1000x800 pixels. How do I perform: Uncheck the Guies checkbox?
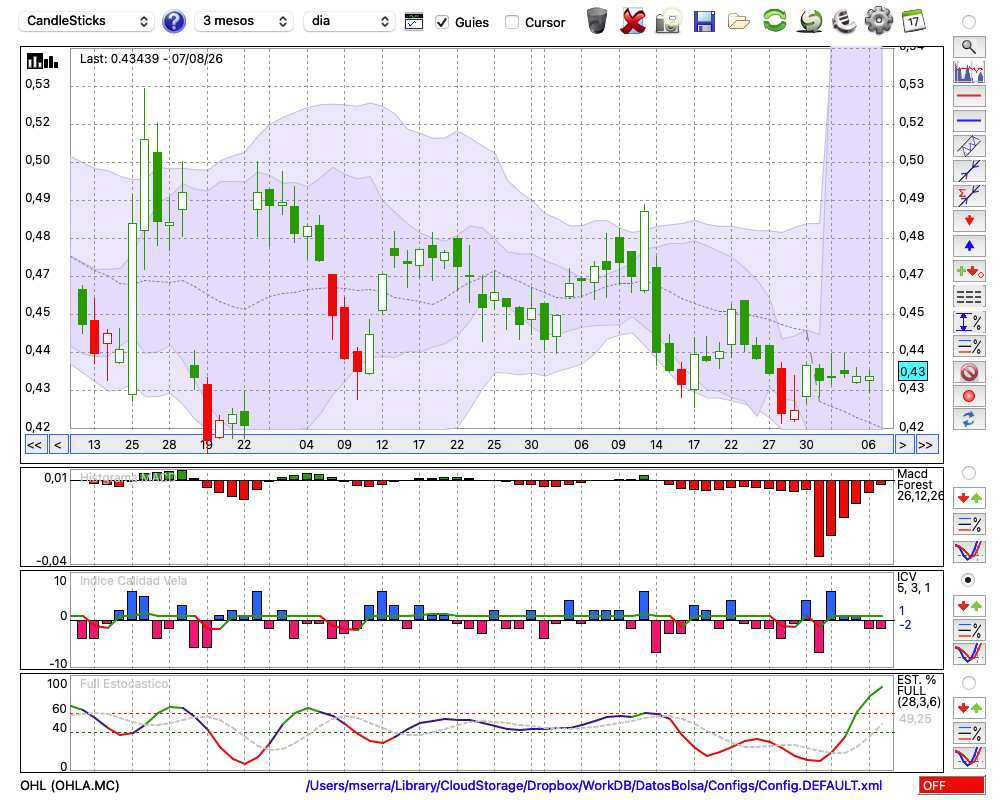[x=442, y=22]
